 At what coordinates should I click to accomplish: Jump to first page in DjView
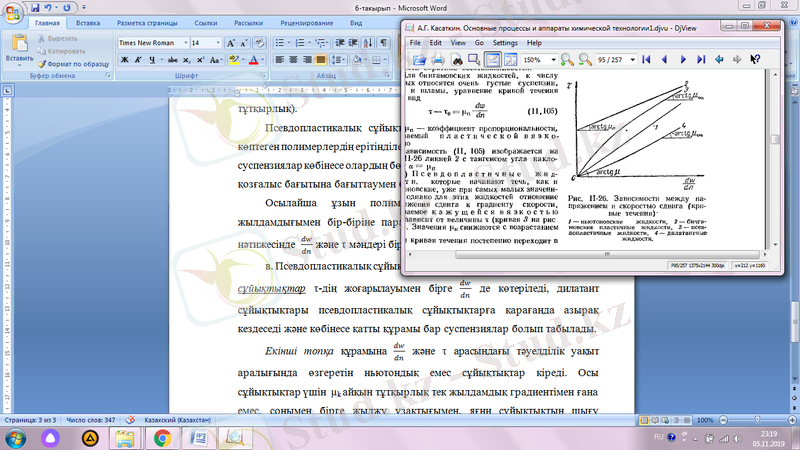click(645, 60)
